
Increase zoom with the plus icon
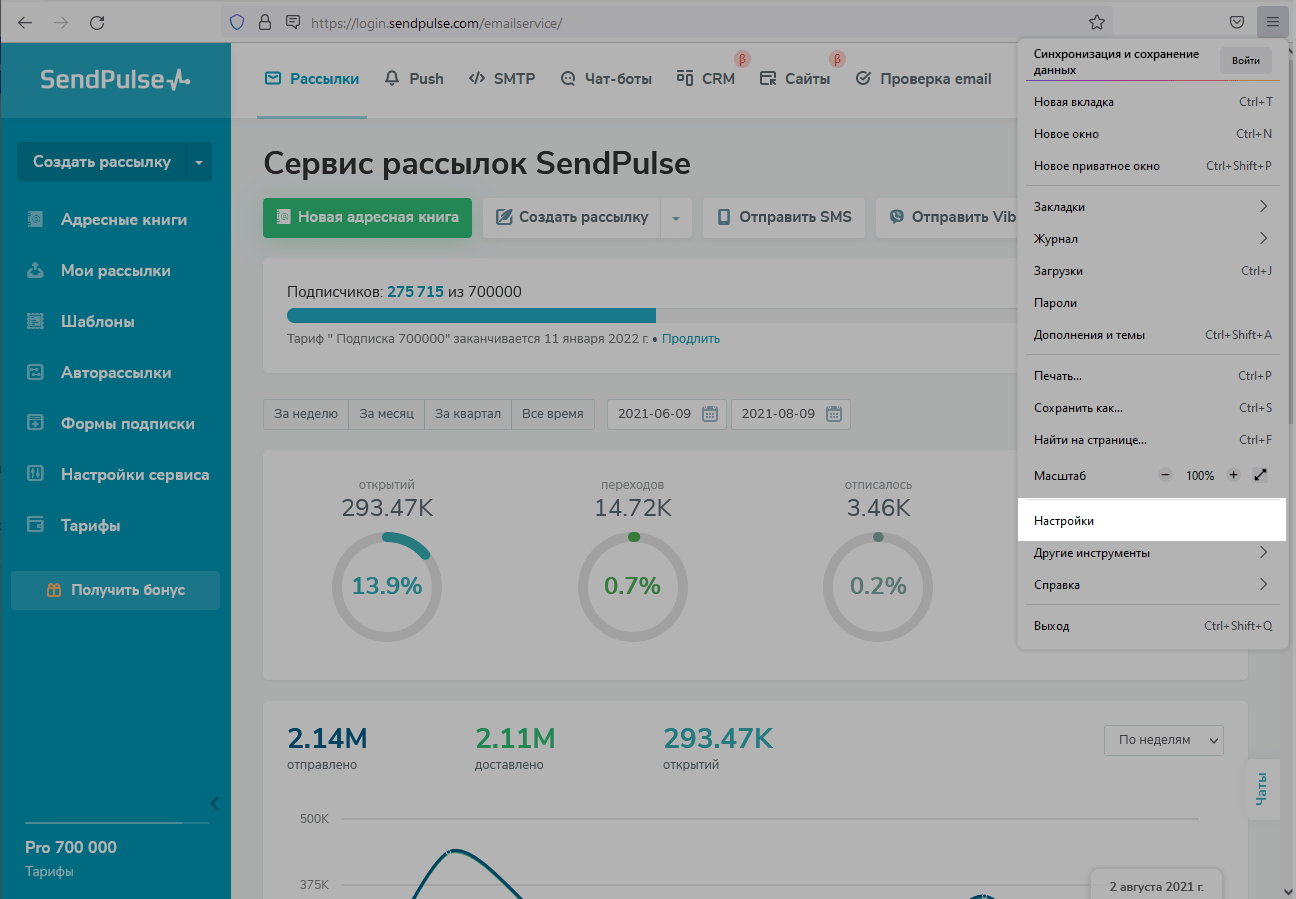click(x=1233, y=475)
